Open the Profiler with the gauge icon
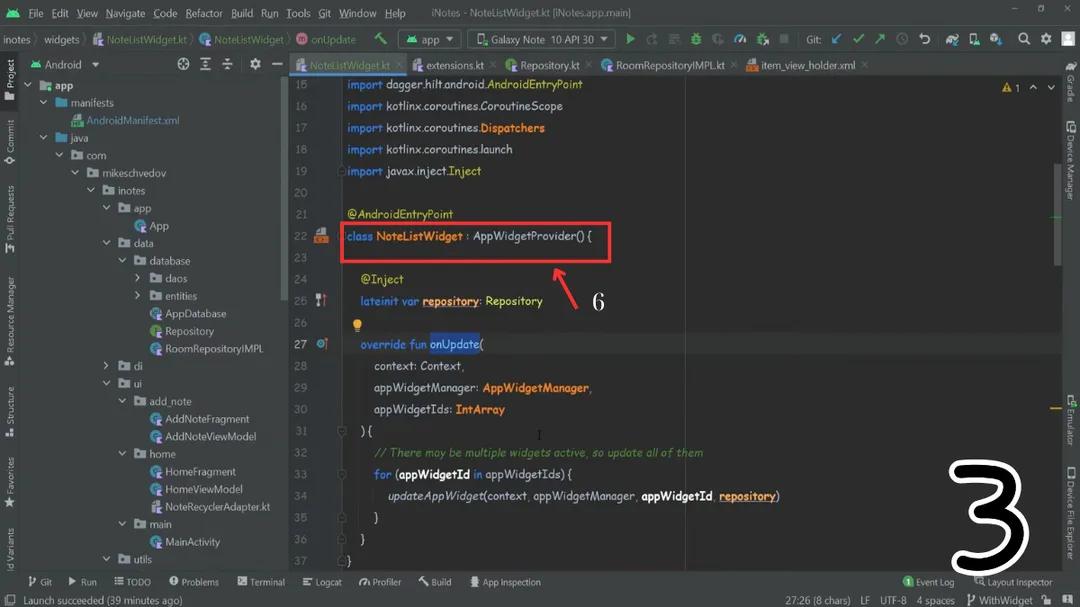The image size is (1080, 607). tap(738, 40)
